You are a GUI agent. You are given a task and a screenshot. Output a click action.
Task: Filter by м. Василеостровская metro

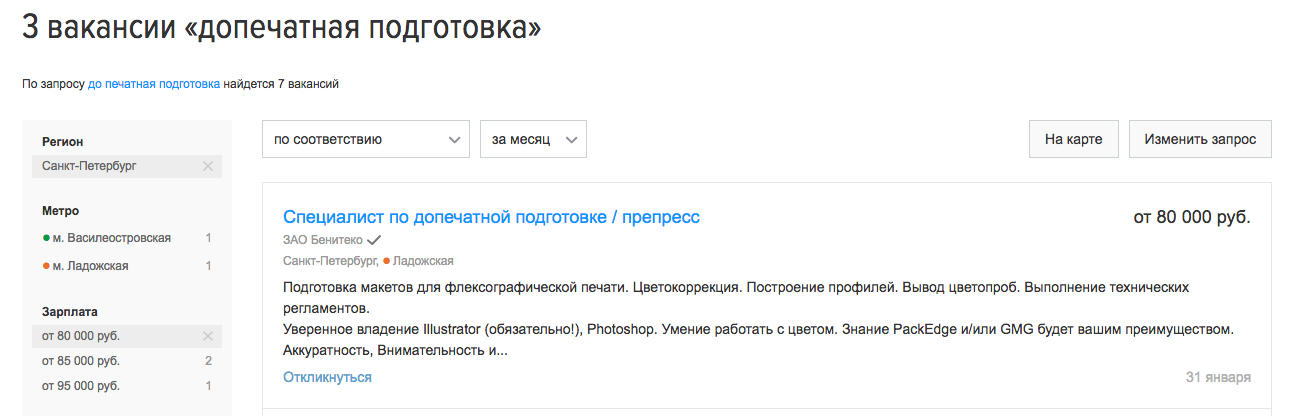(x=112, y=238)
